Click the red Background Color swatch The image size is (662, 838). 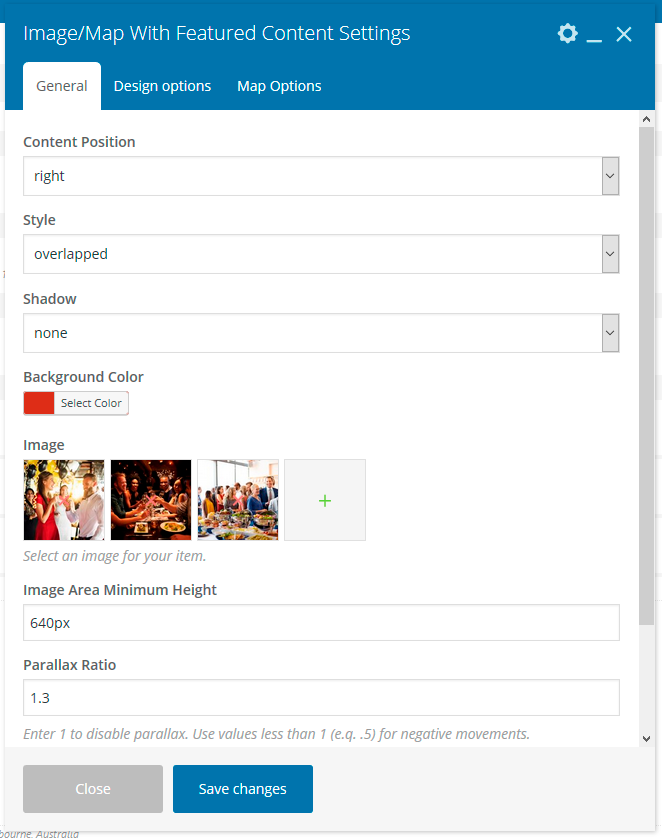pos(39,403)
